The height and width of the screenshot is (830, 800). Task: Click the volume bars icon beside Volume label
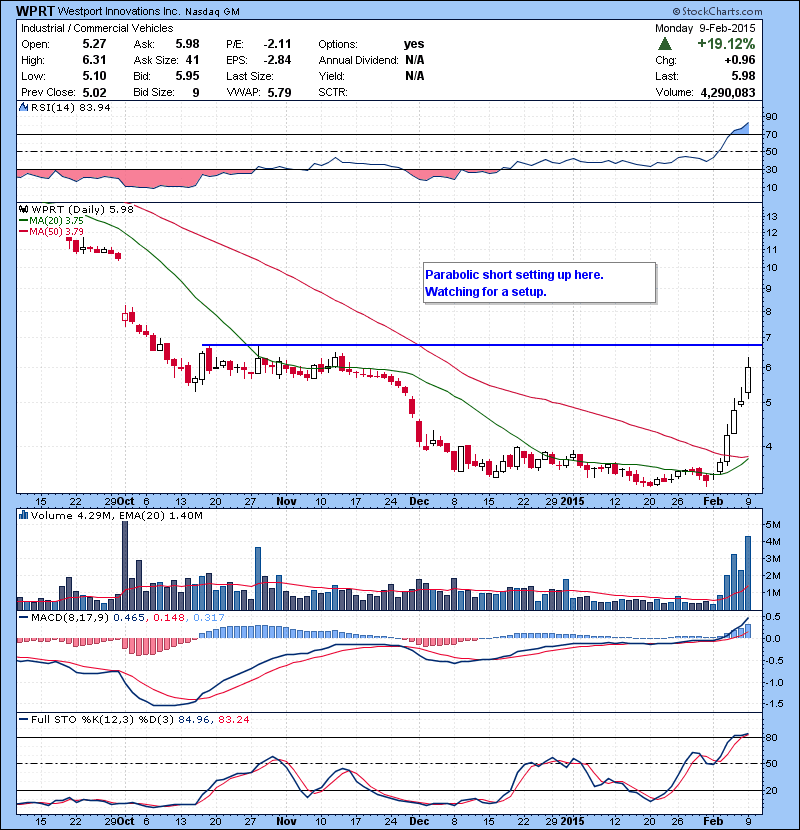(x=24, y=515)
